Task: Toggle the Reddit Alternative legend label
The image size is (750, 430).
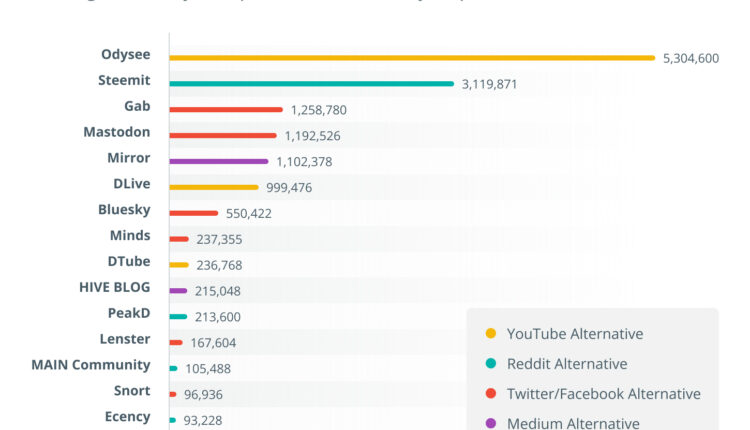Action: click(x=566, y=364)
